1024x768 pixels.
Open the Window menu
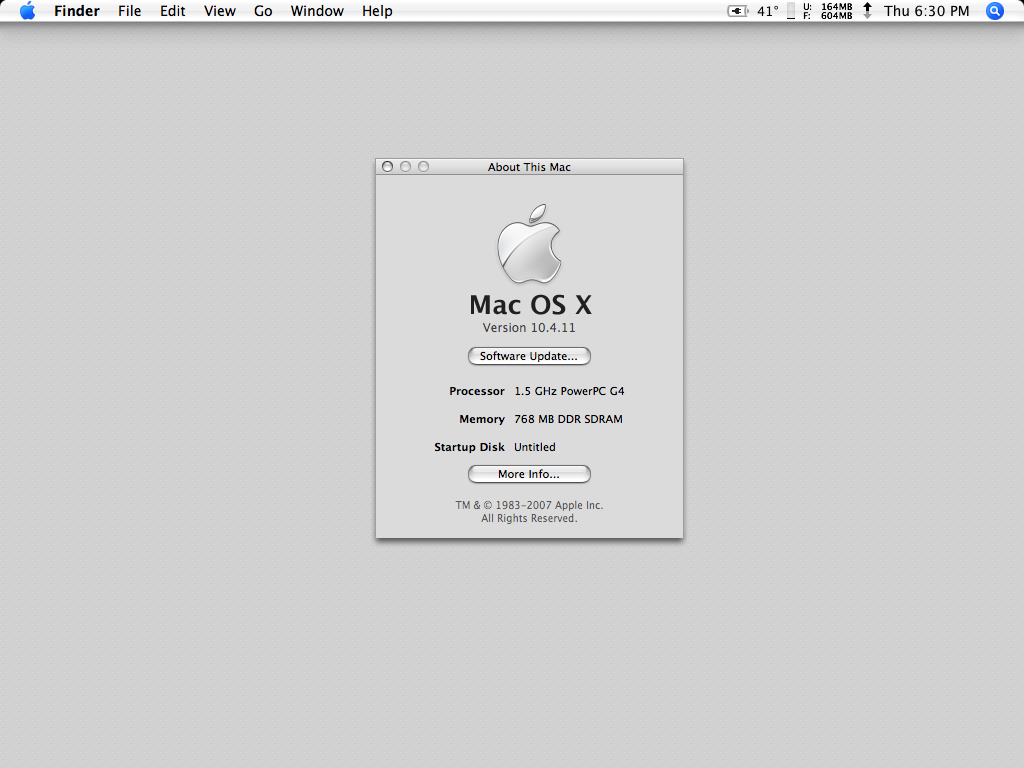[x=317, y=11]
